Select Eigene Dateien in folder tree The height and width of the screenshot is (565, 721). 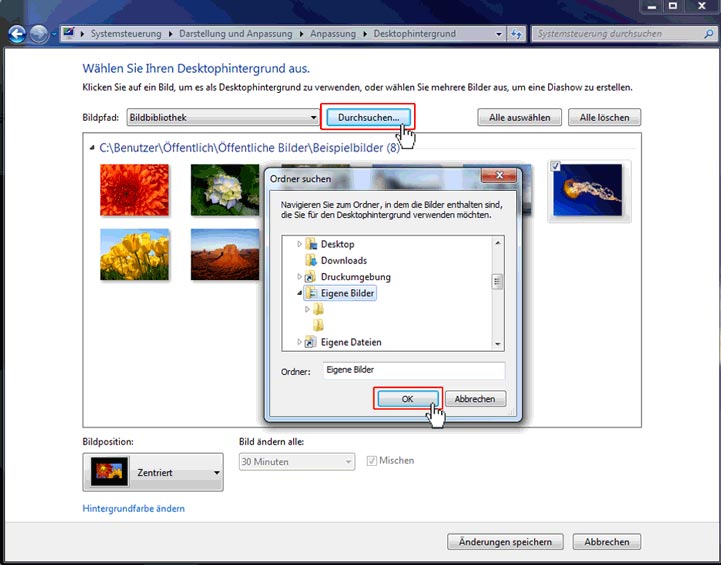tap(351, 342)
